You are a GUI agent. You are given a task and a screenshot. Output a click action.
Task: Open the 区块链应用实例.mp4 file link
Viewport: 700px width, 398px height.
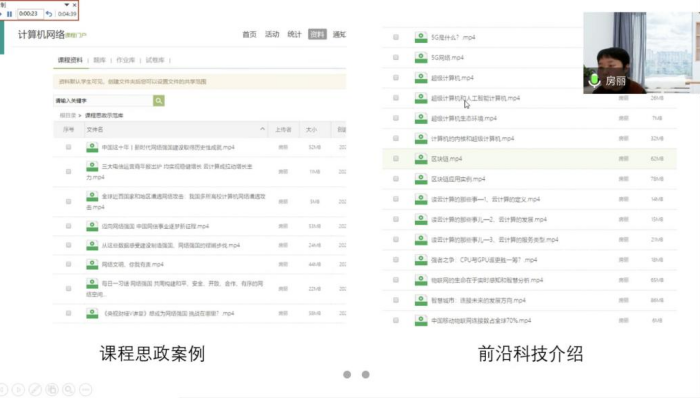[458, 179]
